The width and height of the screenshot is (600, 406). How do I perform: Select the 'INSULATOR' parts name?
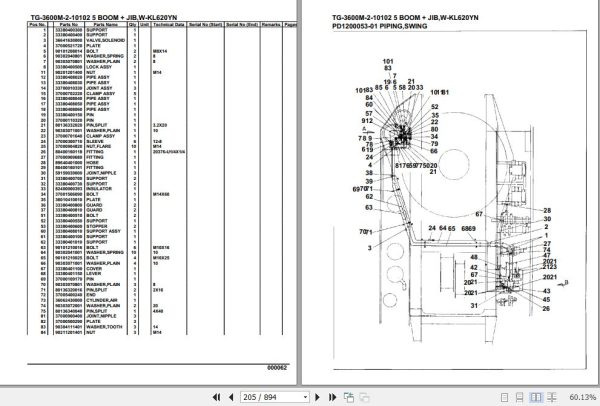point(99,189)
